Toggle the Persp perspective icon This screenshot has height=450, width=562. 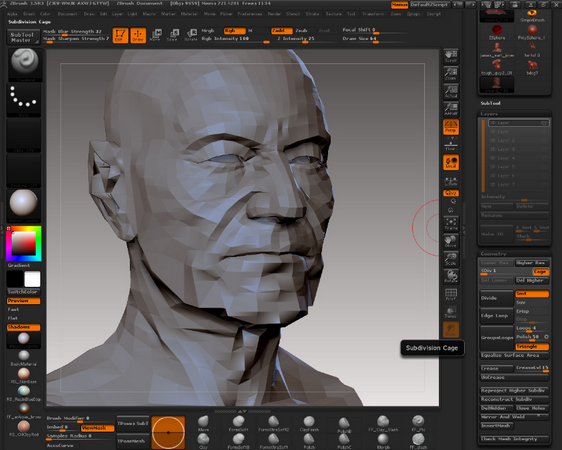[451, 127]
